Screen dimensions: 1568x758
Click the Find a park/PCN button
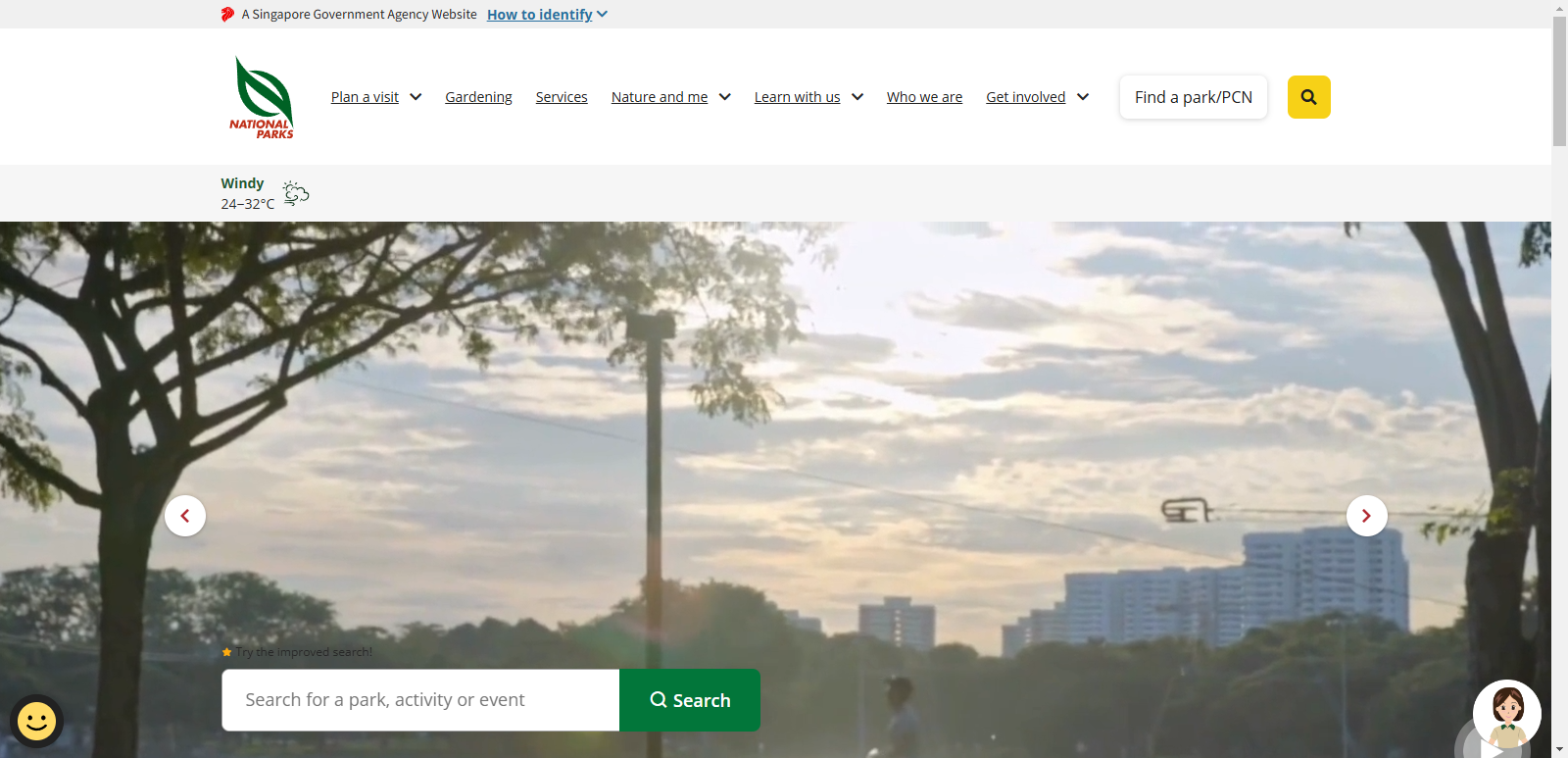(1194, 97)
